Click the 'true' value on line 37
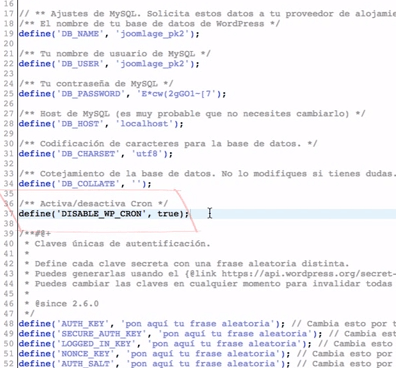 coord(168,214)
